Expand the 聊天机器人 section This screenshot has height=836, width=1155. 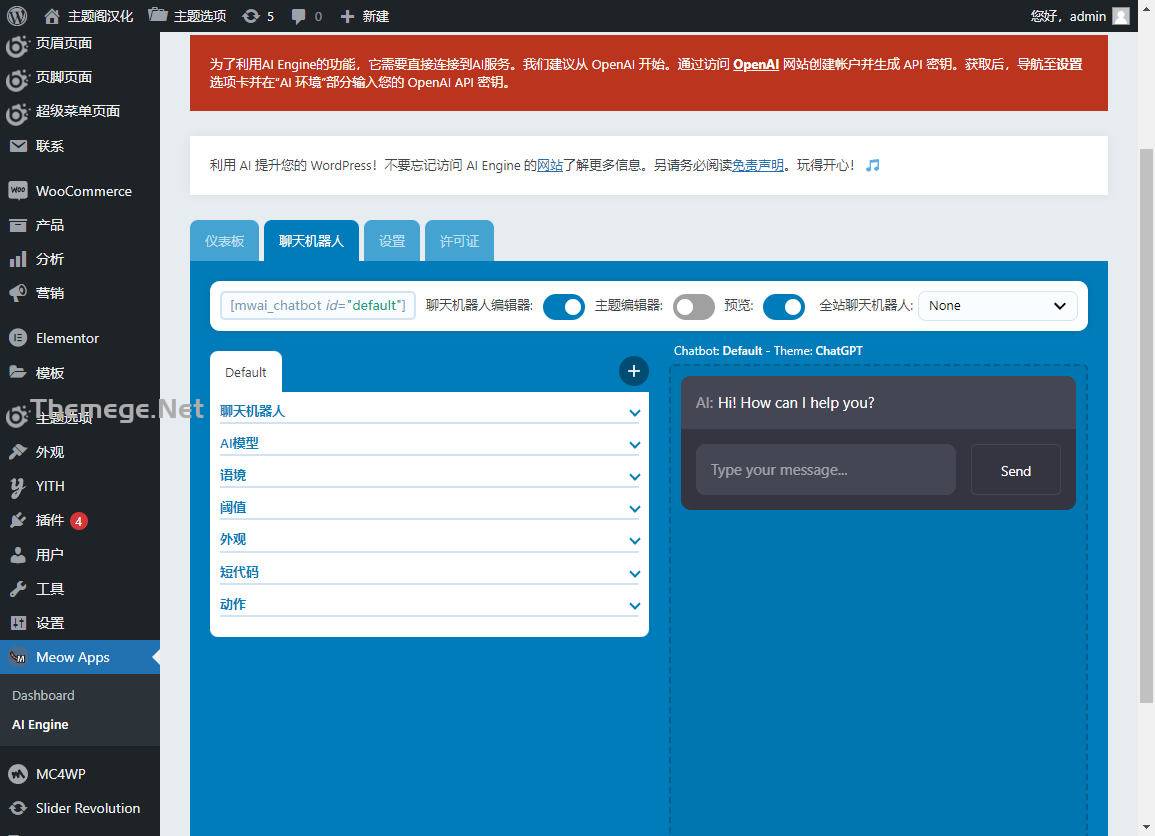pos(429,411)
